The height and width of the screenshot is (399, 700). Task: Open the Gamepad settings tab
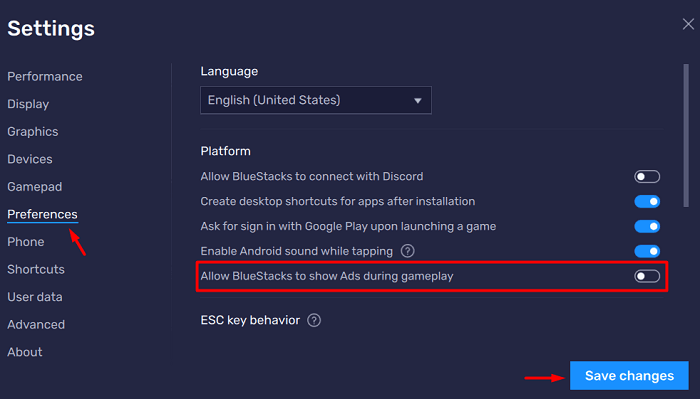[34, 187]
